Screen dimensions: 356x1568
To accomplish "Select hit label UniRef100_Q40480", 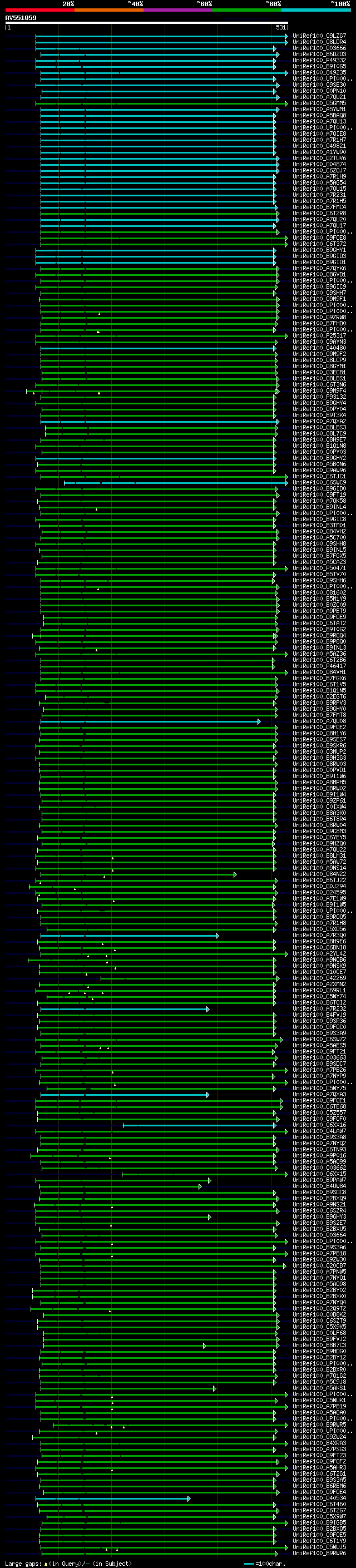I will point(319,348).
